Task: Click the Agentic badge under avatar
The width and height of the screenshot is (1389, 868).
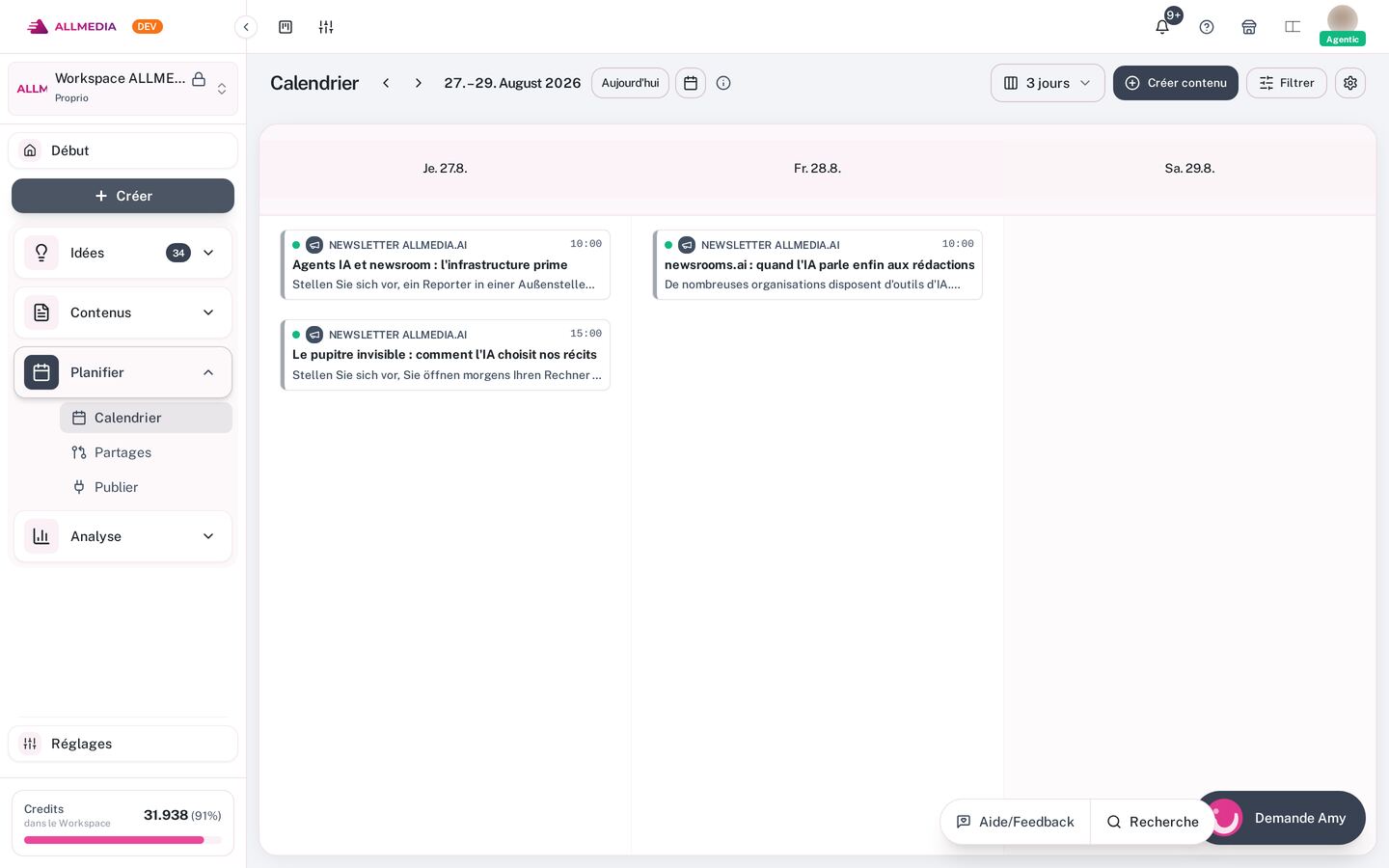Action: 1343,40
